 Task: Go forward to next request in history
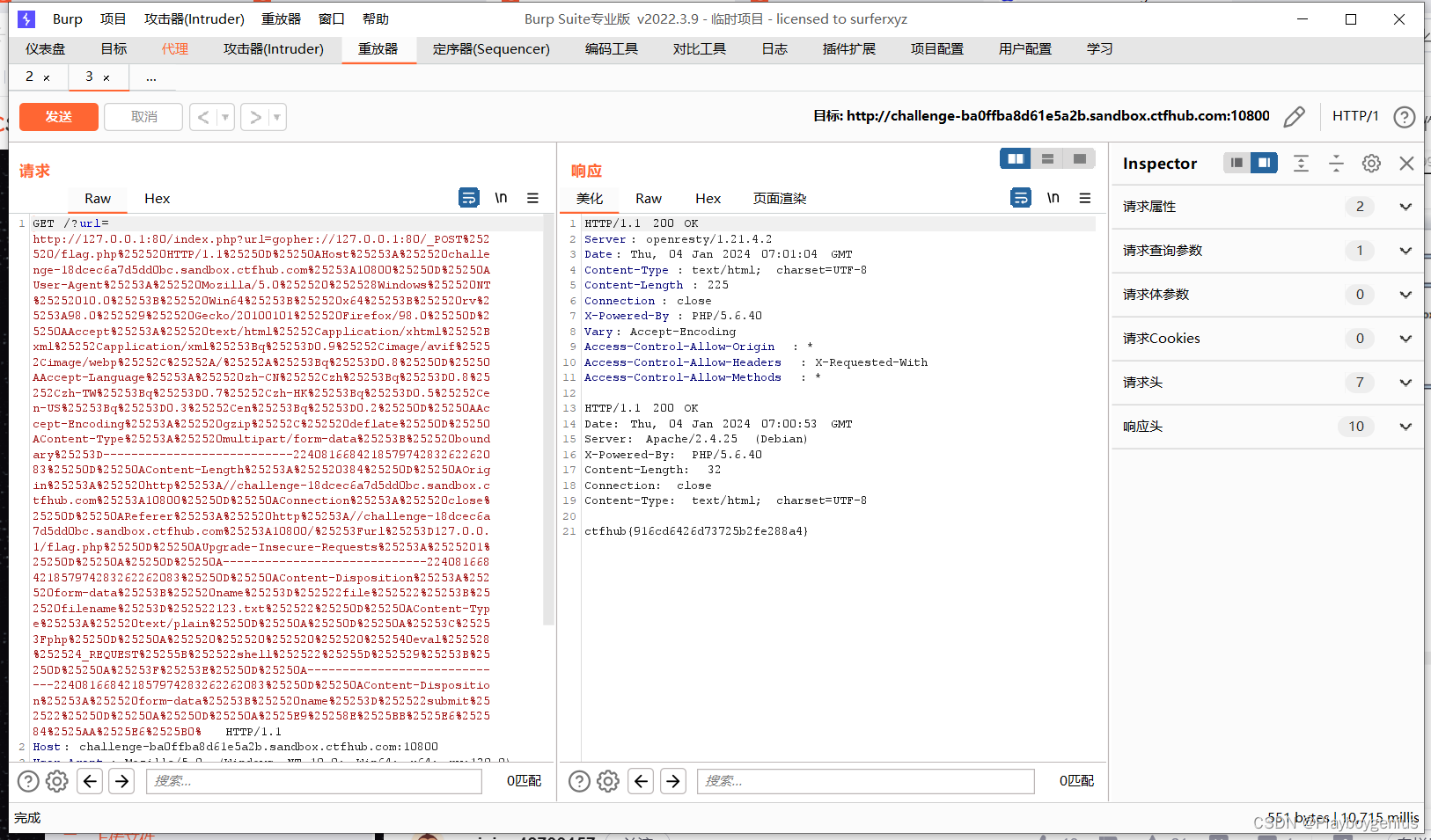coord(255,117)
